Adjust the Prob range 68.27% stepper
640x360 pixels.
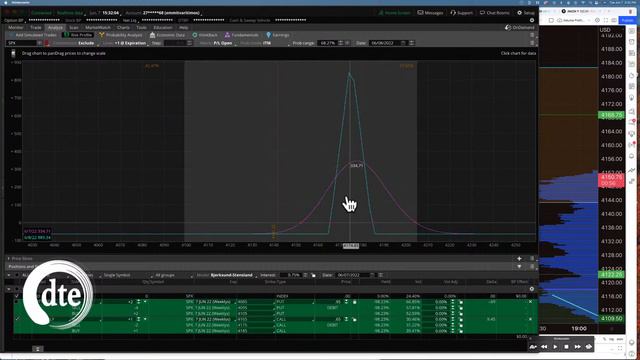click(340, 43)
